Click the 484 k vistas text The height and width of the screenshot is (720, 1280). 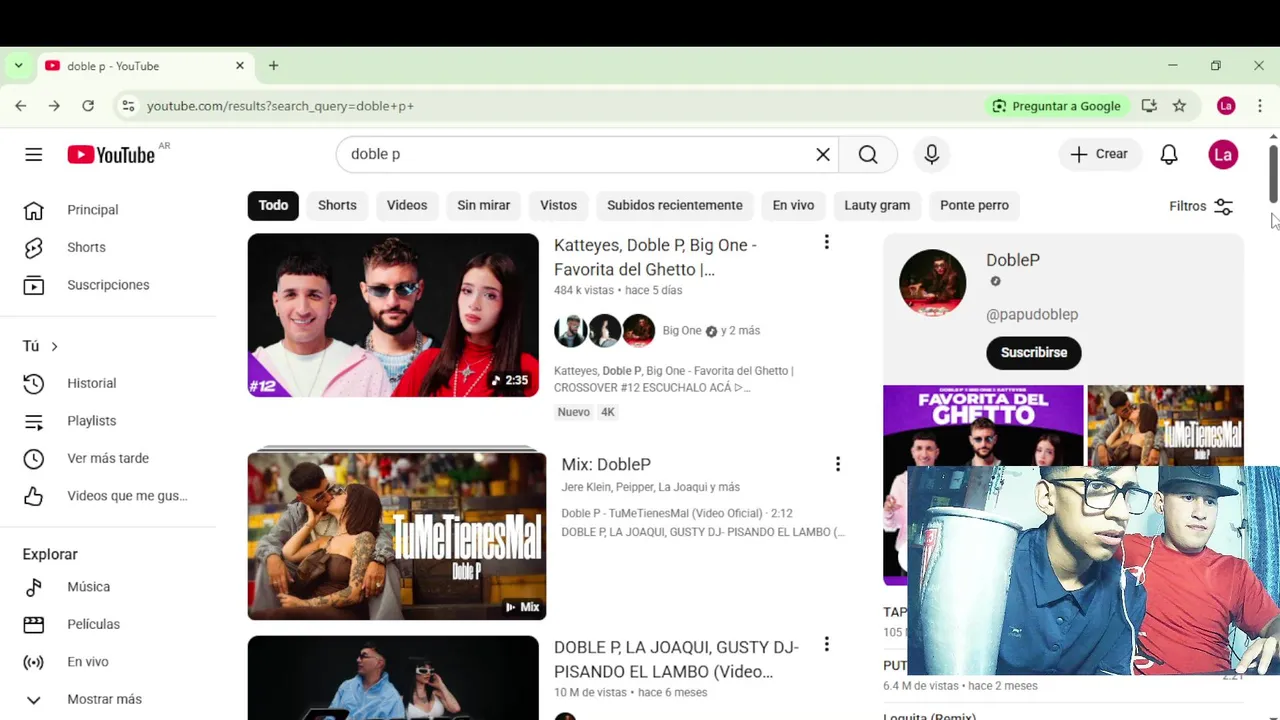(584, 290)
